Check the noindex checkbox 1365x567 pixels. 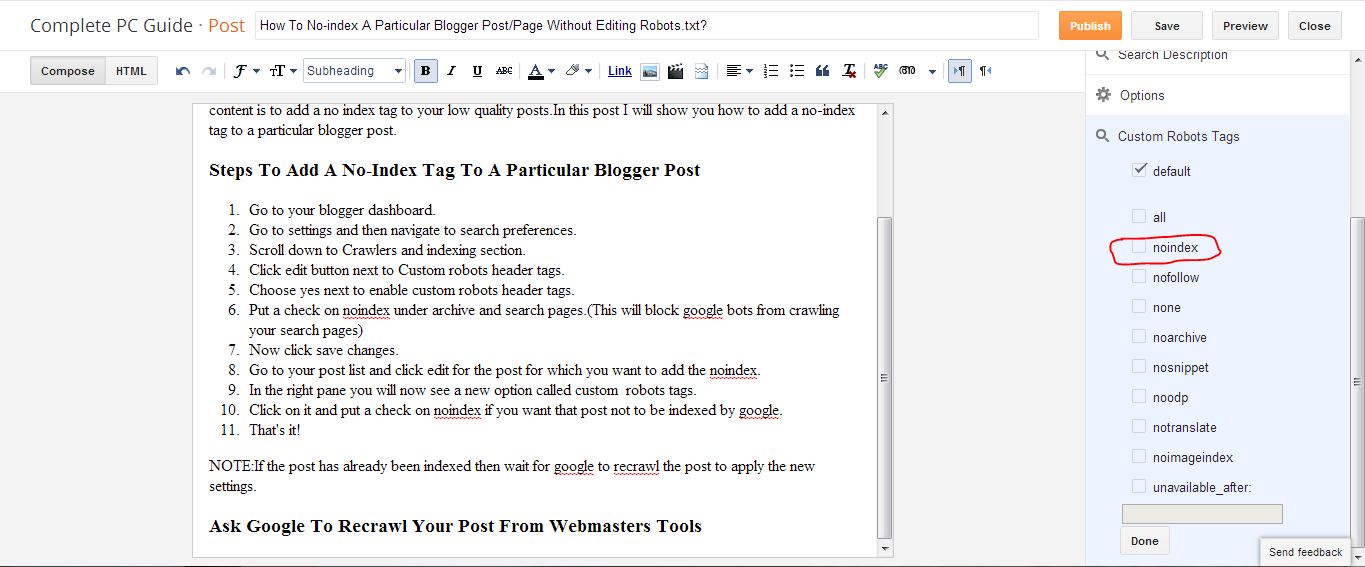pos(1139,246)
